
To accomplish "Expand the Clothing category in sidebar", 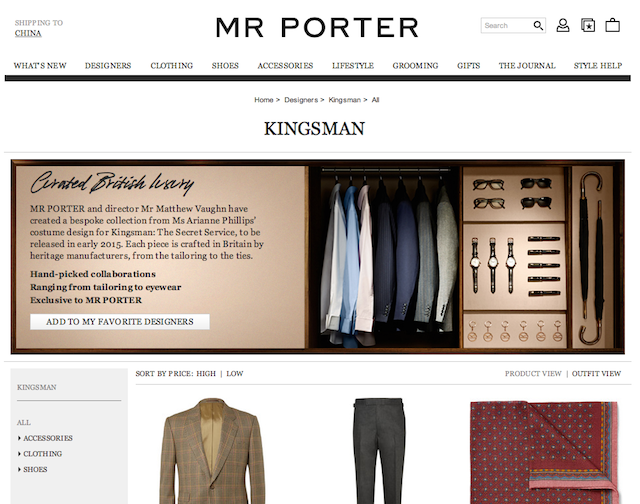I will click(x=40, y=454).
